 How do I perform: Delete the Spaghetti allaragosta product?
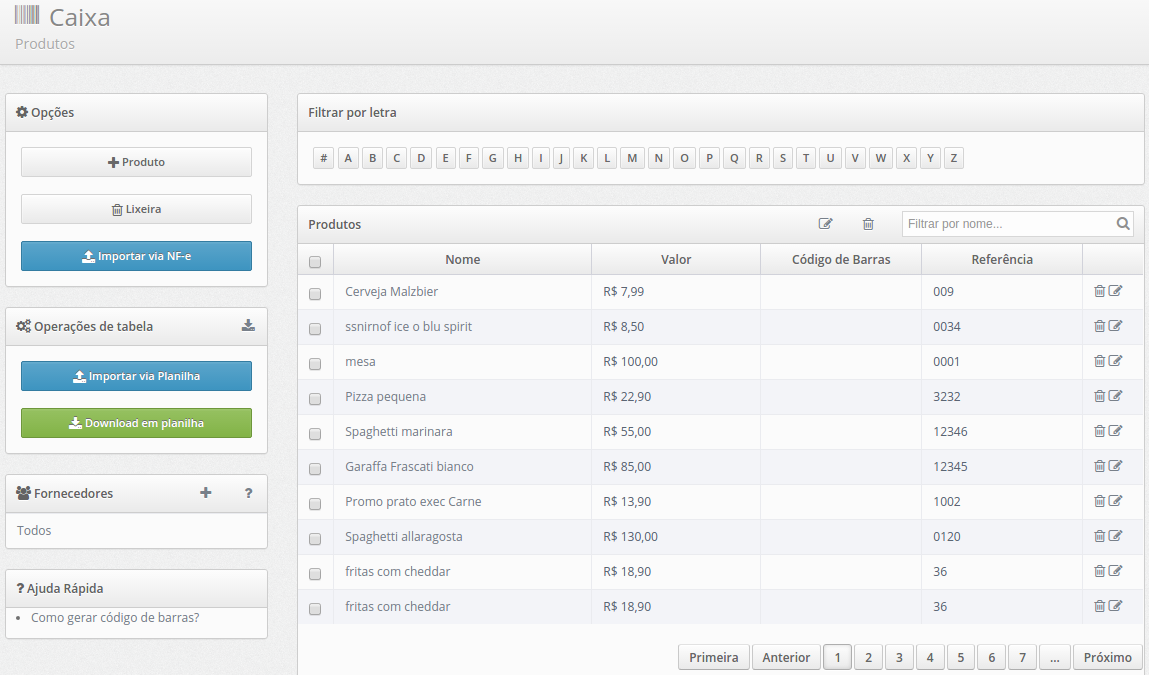point(1099,536)
